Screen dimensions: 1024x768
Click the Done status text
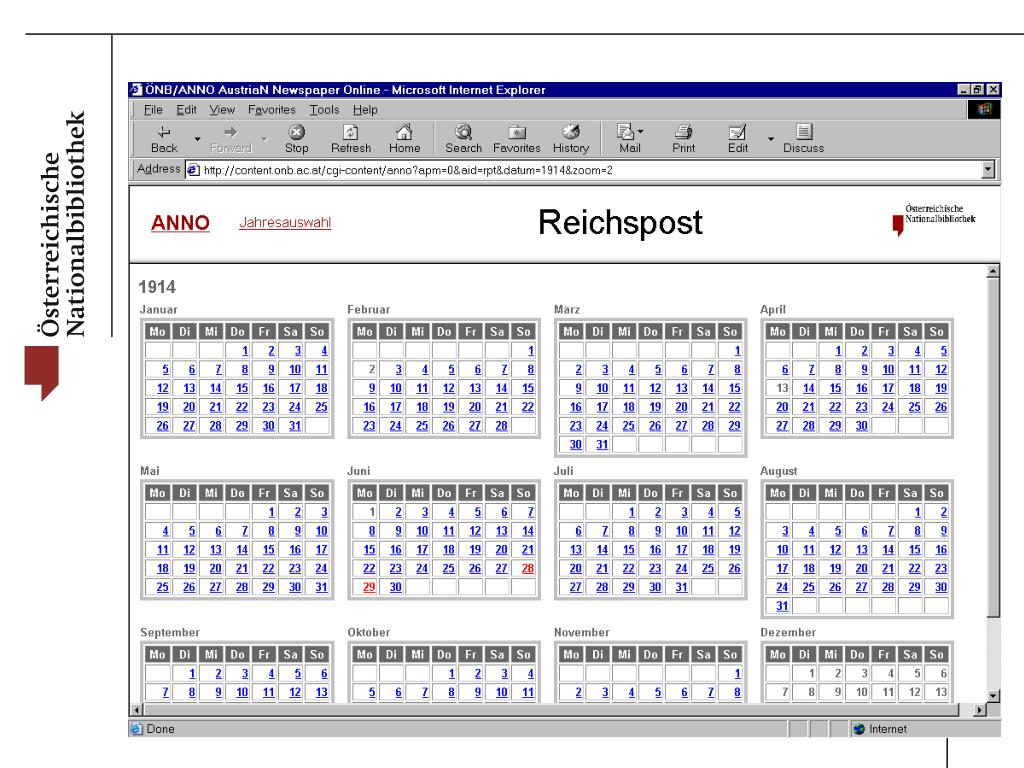pos(160,729)
